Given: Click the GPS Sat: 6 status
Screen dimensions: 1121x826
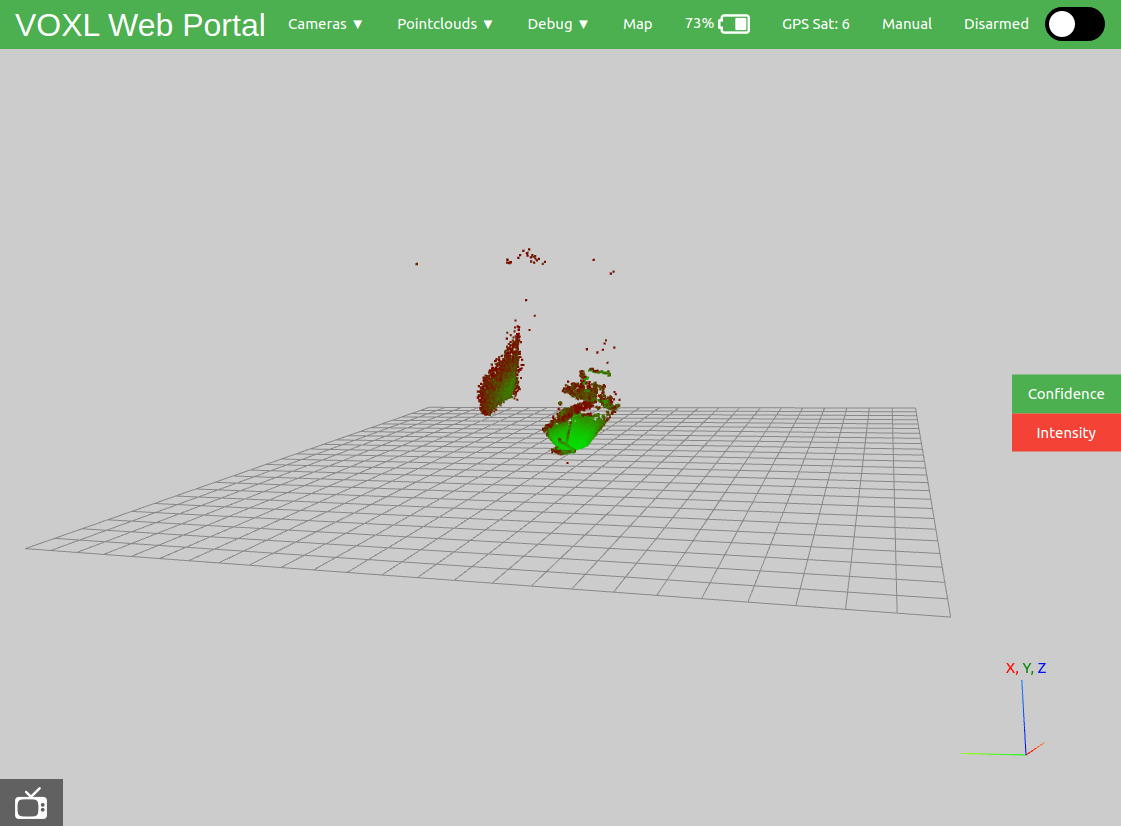Looking at the screenshot, I should pyautogui.click(x=816, y=24).
